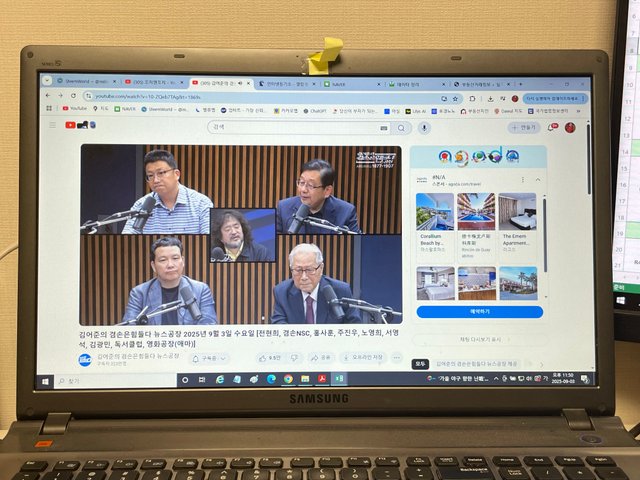Click the YouTube search magnifier button

point(401,128)
